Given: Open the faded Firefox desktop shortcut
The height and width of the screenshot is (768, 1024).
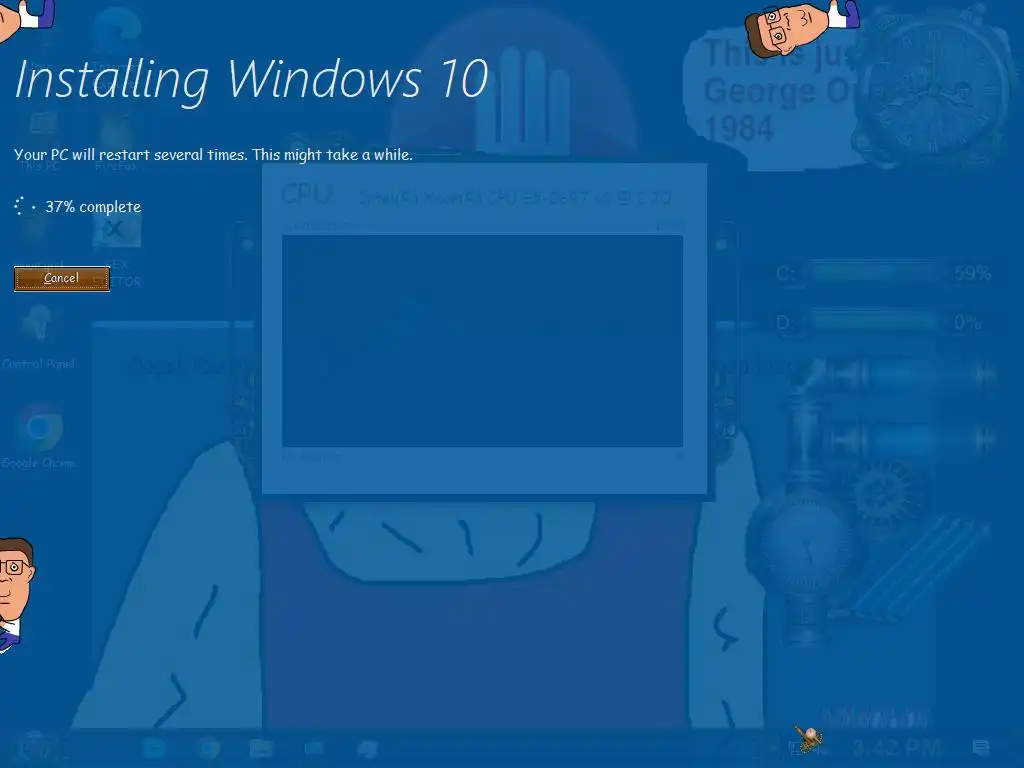Looking at the screenshot, I should coord(117,142).
